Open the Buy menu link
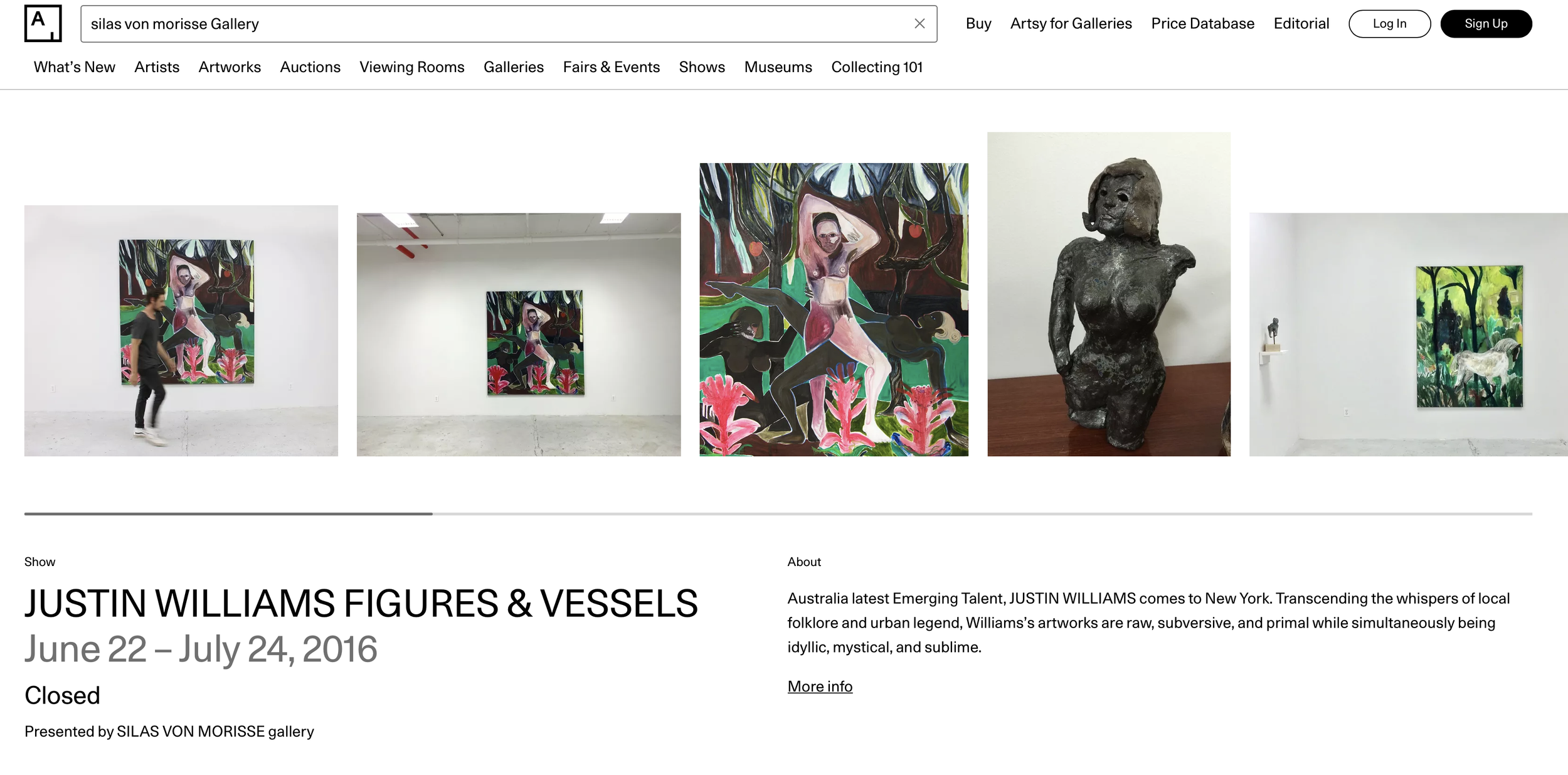The height and width of the screenshot is (775, 1568). coord(978,24)
